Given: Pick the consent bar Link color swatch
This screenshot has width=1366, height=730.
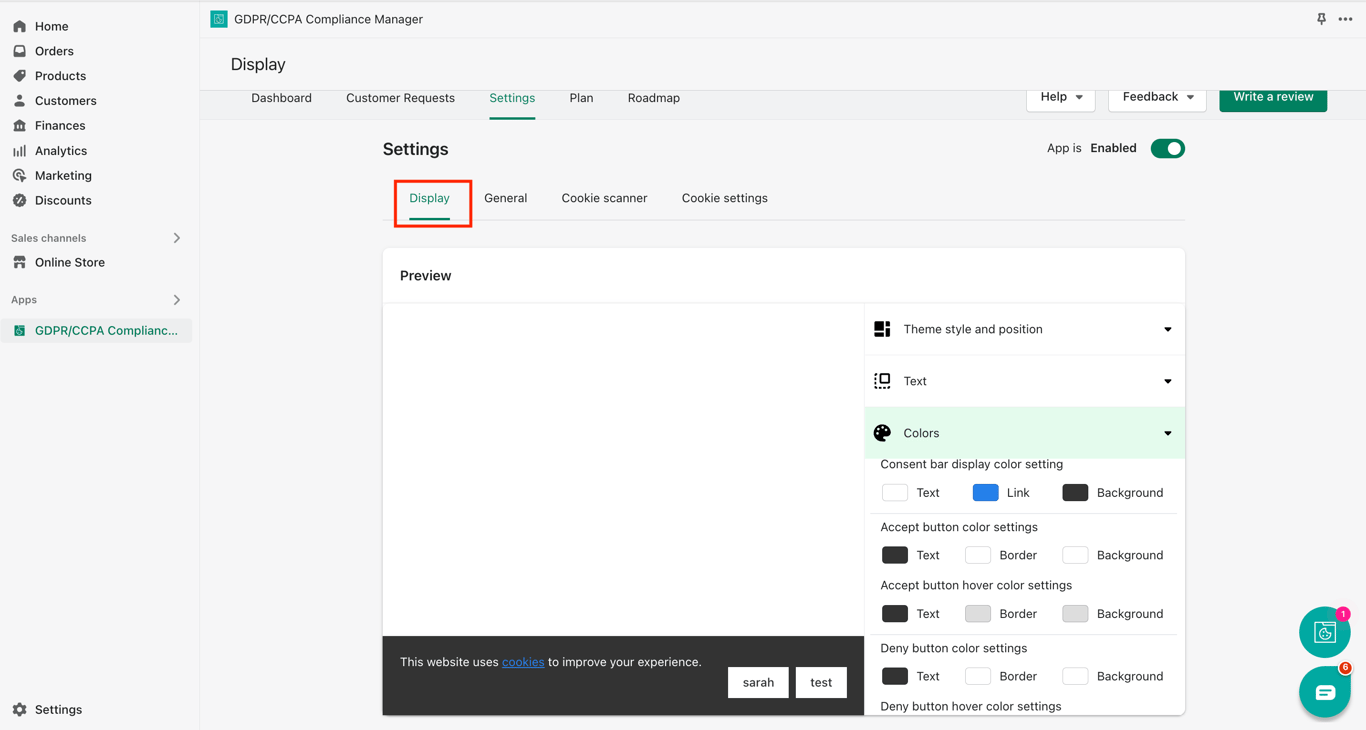Looking at the screenshot, I should pyautogui.click(x=985, y=493).
